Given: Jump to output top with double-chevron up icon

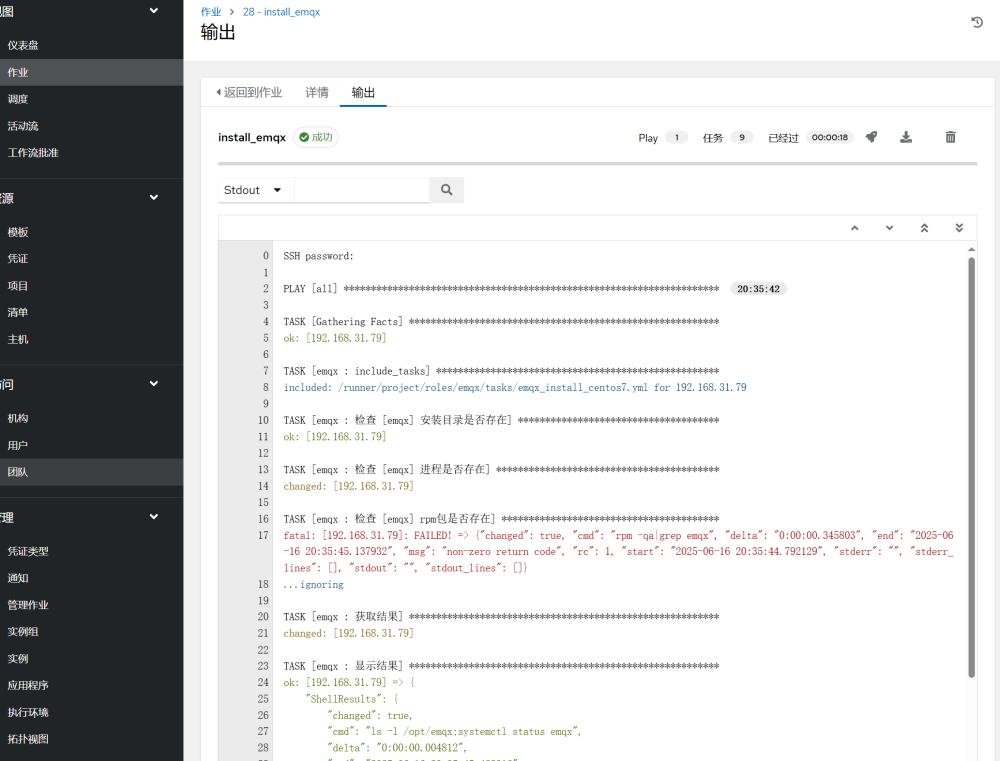Looking at the screenshot, I should click(x=924, y=228).
